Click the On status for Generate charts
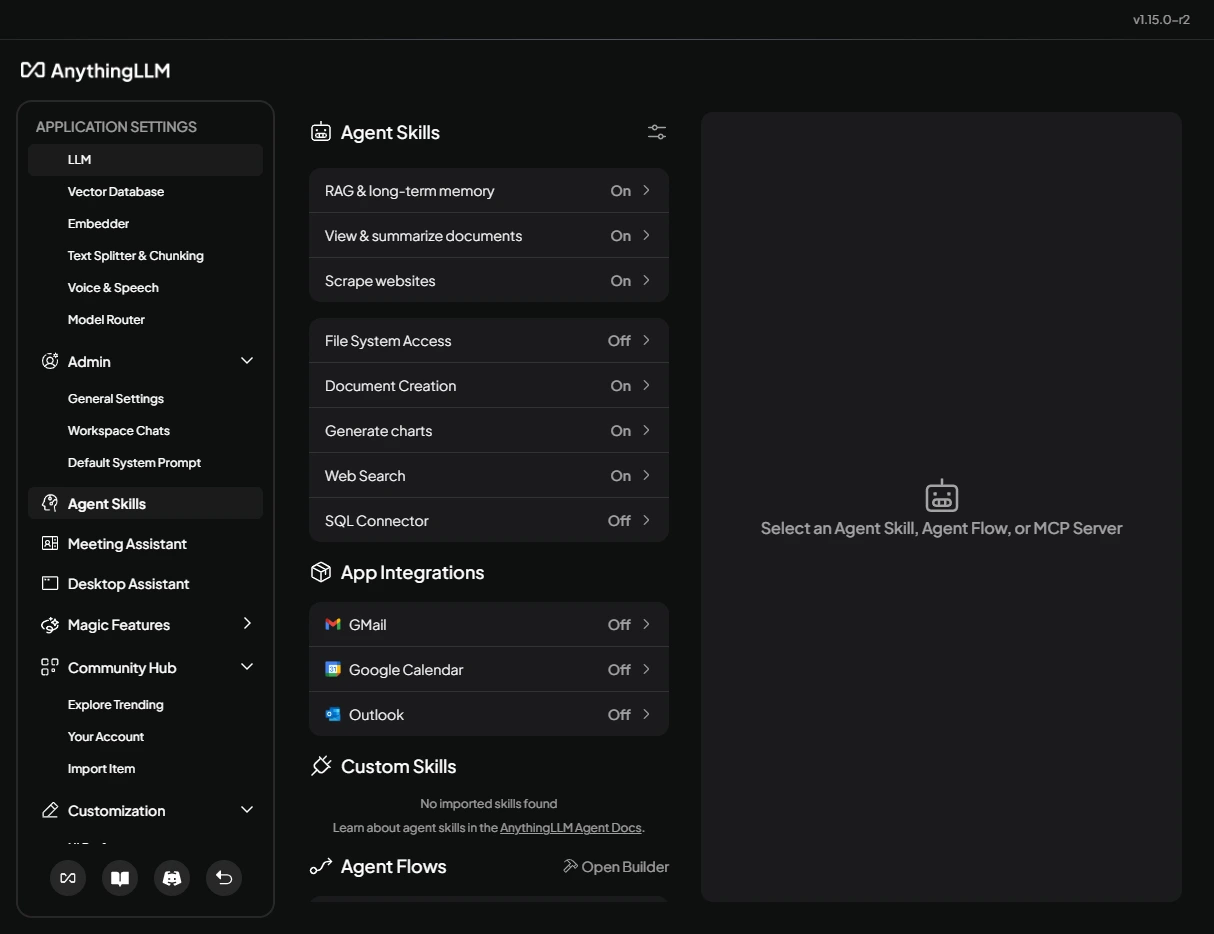 [x=621, y=431]
